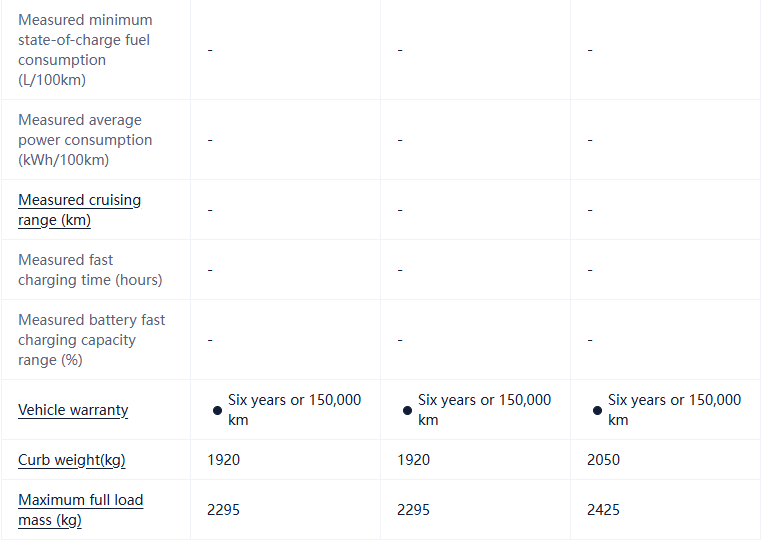The height and width of the screenshot is (540, 766).
Task: Click the Measured fast charging time (hours) label
Action: pos(90,270)
